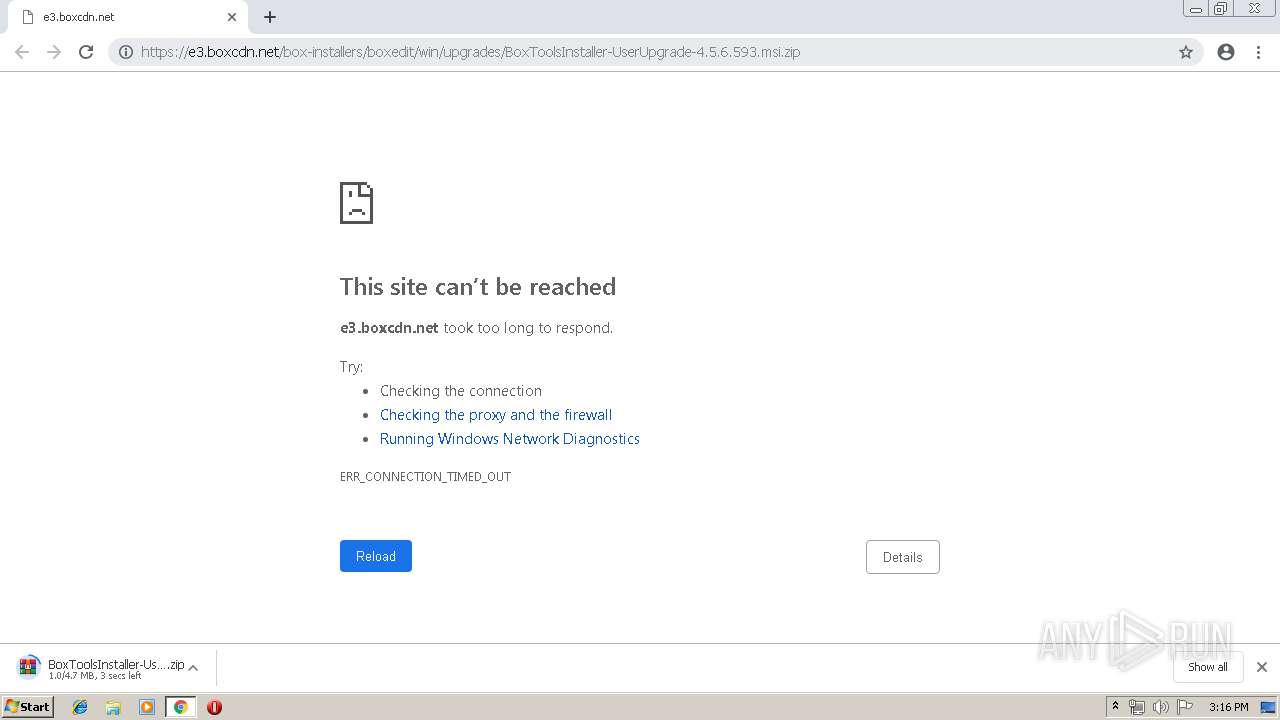
Task: Open Windows Explorer folder icon in taskbar
Action: (x=113, y=707)
